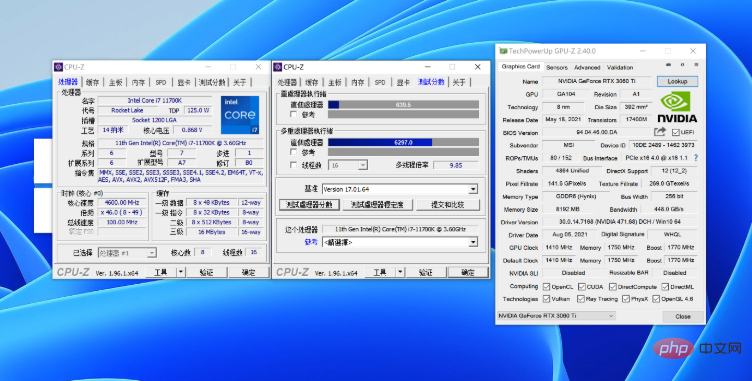Open 内存 tab in CPU-Z benchmark window
This screenshot has width=752, height=381.
click(357, 82)
